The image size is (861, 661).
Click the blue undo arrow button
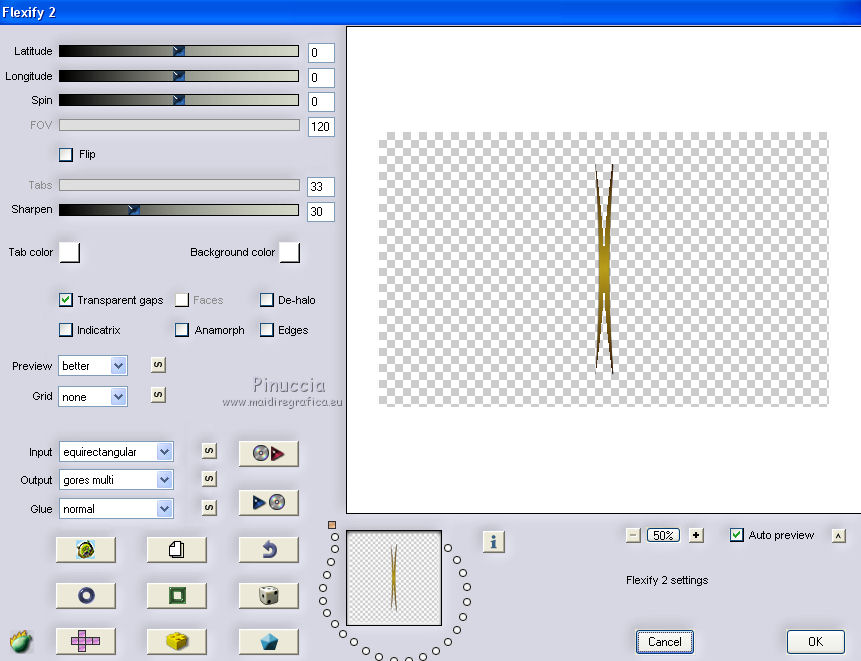coord(269,550)
